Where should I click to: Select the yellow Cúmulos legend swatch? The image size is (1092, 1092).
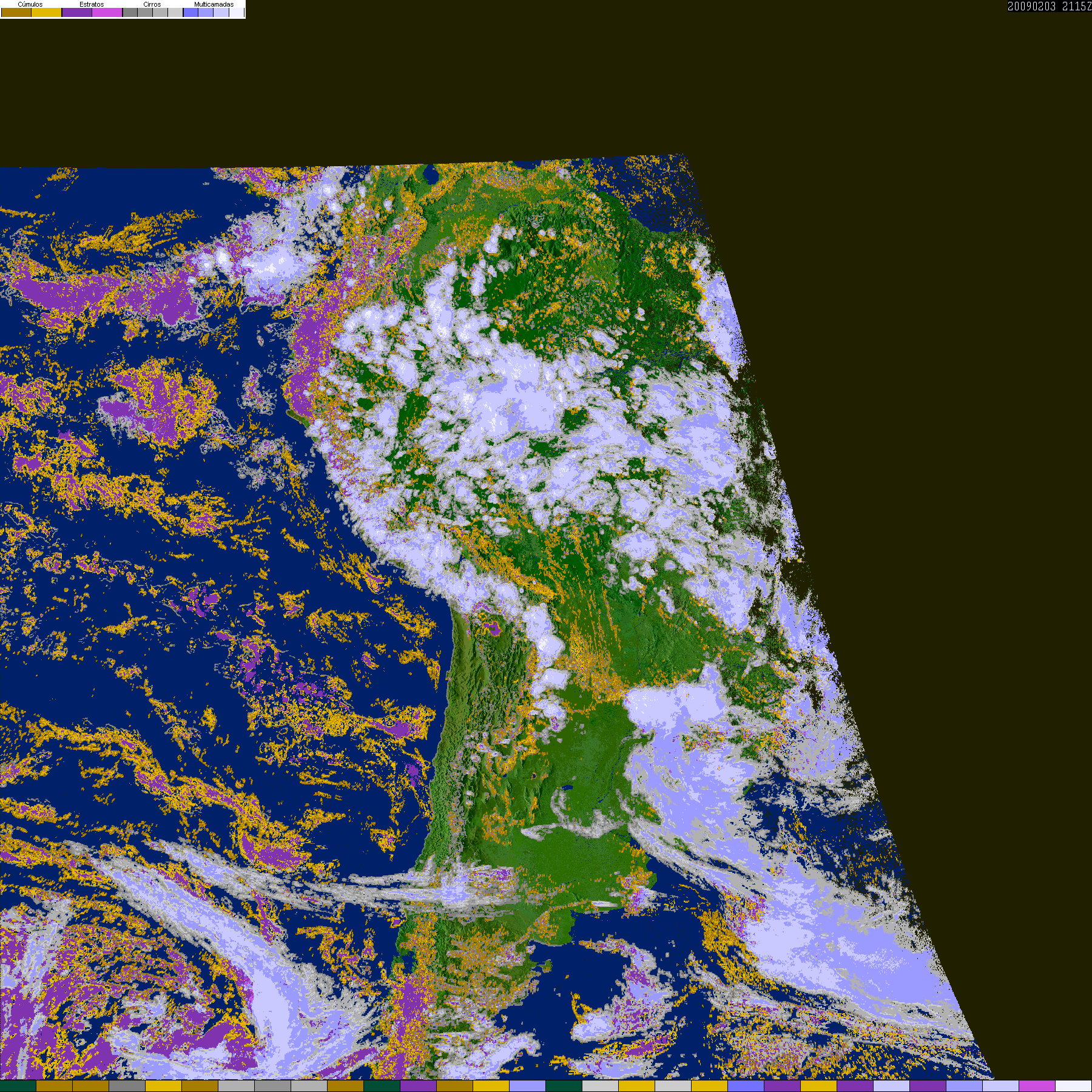click(47, 12)
